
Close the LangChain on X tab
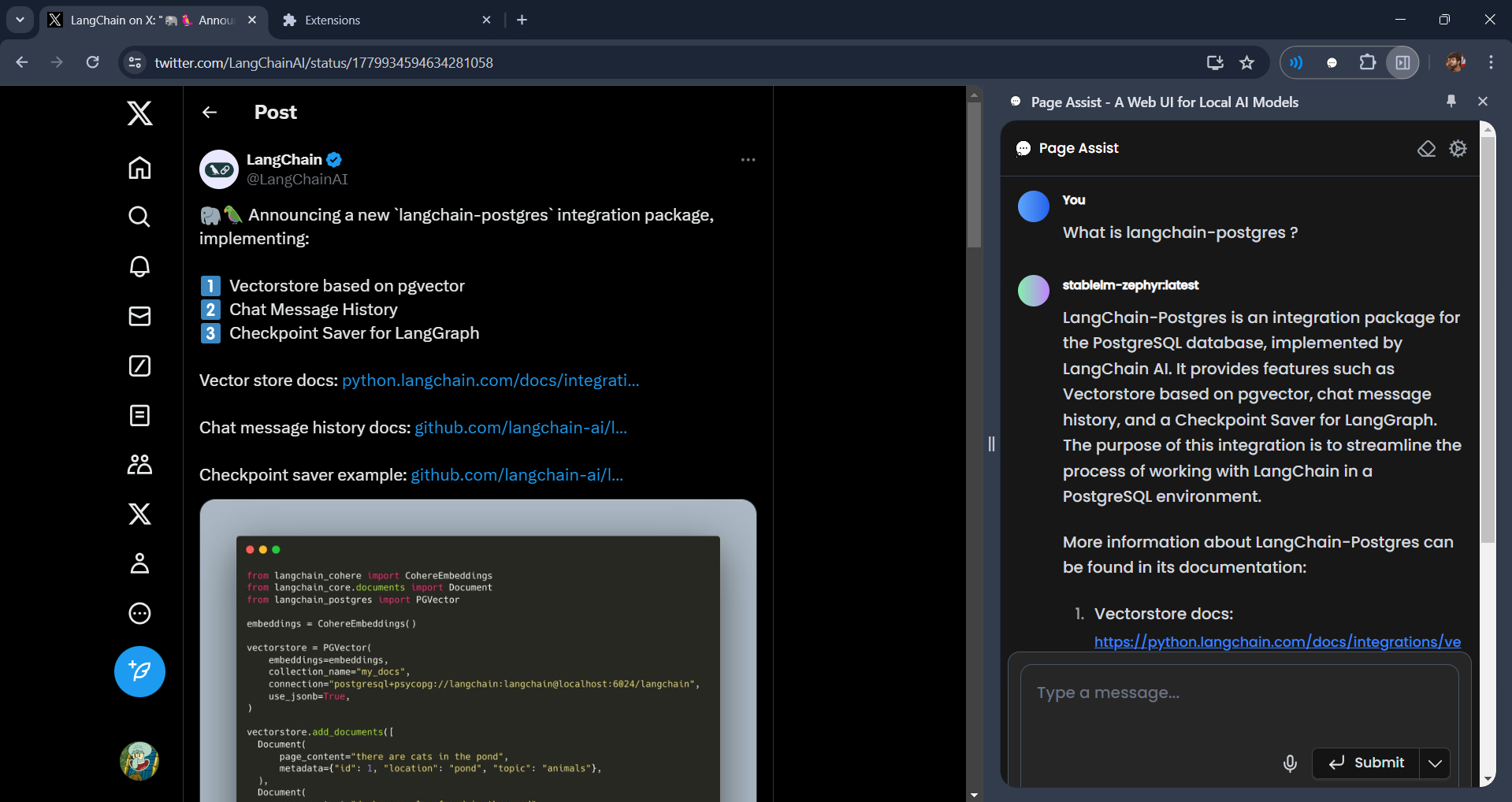(252, 20)
